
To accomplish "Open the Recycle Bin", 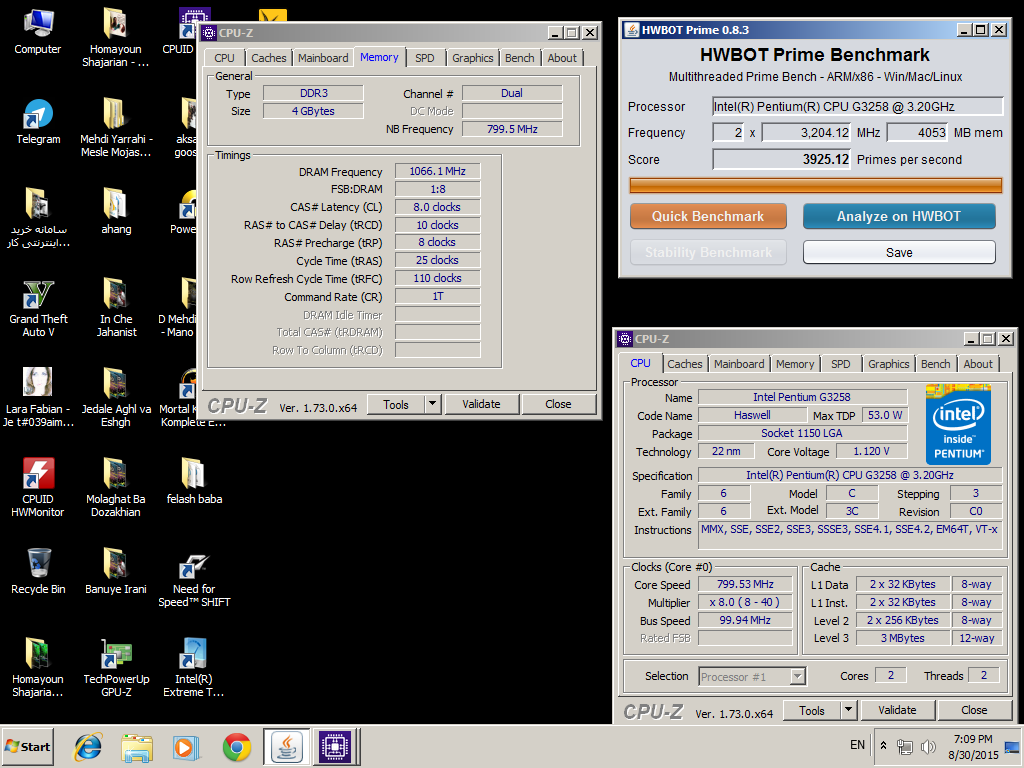I will coord(38,571).
